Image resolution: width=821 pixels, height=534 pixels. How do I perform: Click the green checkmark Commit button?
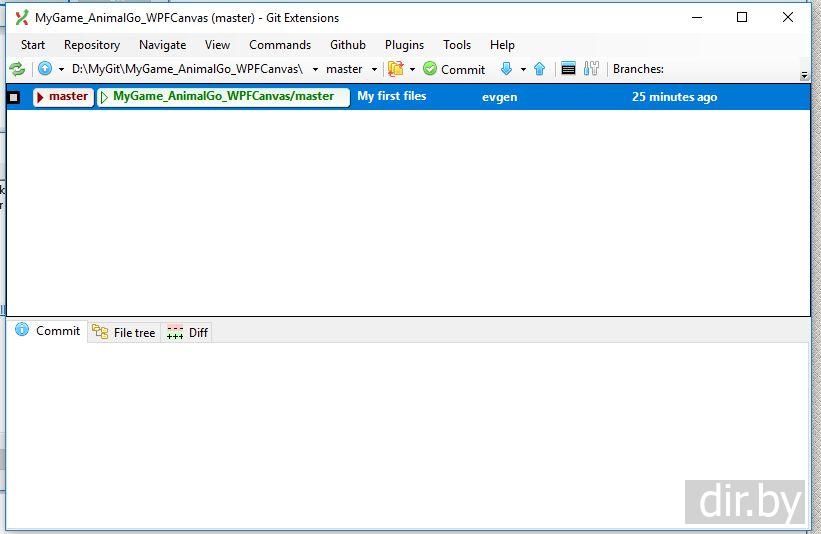pos(454,69)
